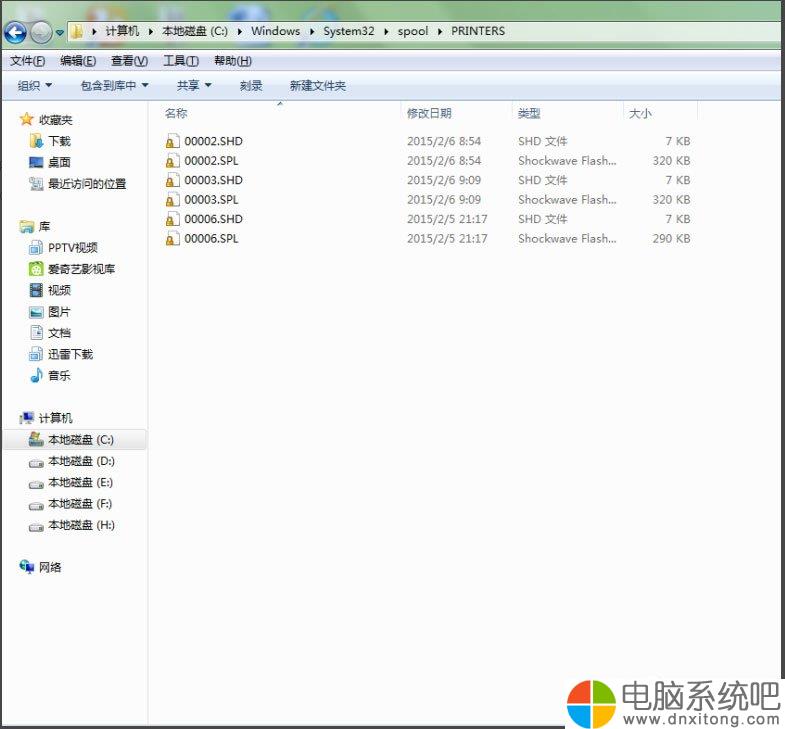Click the 图片 library icon
785x729 pixels.
[x=36, y=312]
